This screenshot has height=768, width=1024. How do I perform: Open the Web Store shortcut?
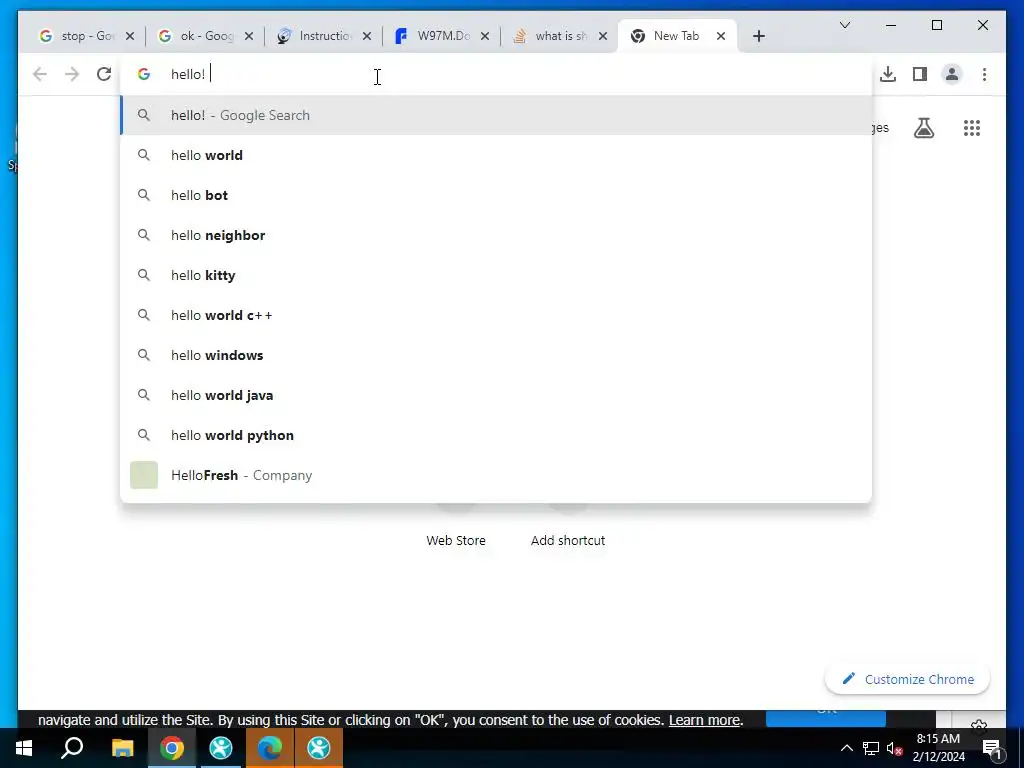tap(456, 541)
